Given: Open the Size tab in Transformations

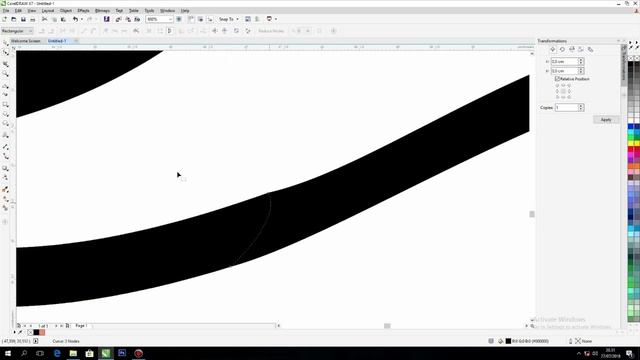Looking at the screenshot, I should tap(581, 49).
